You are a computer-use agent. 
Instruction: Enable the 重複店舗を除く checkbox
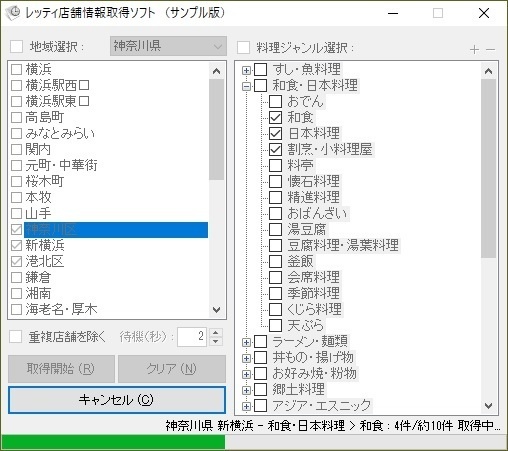16,336
